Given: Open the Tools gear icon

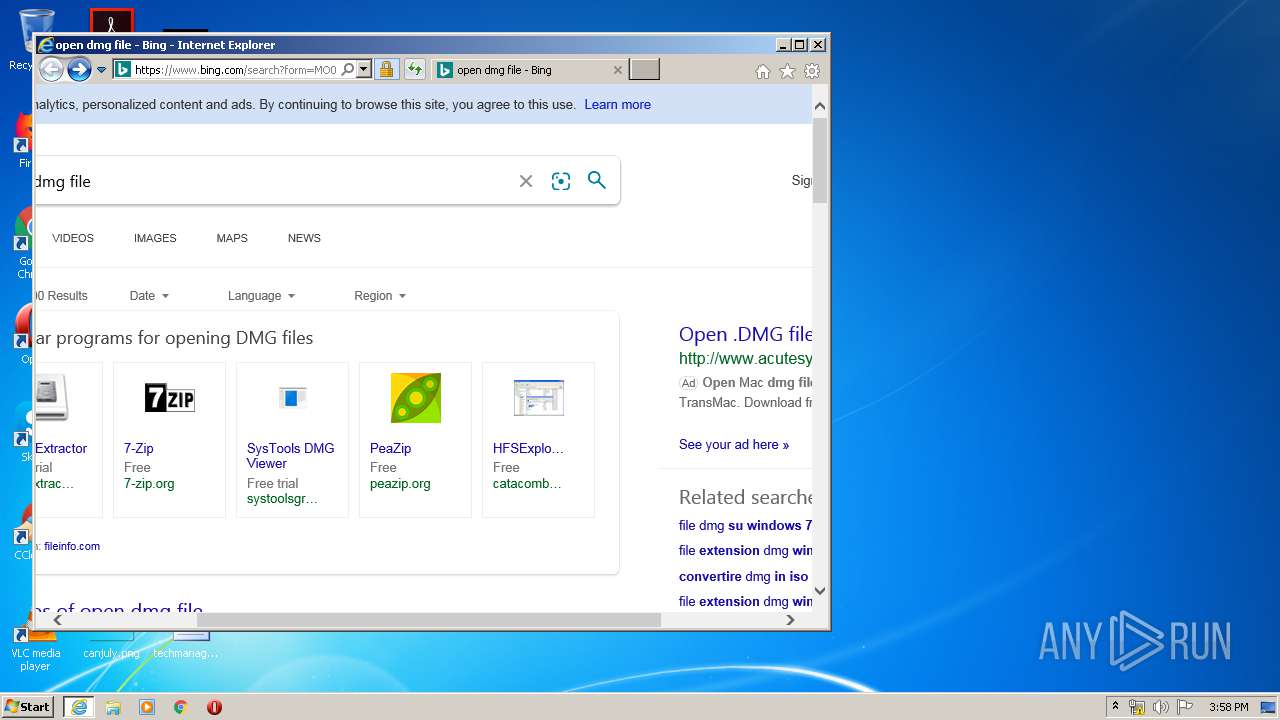Looking at the screenshot, I should [812, 71].
